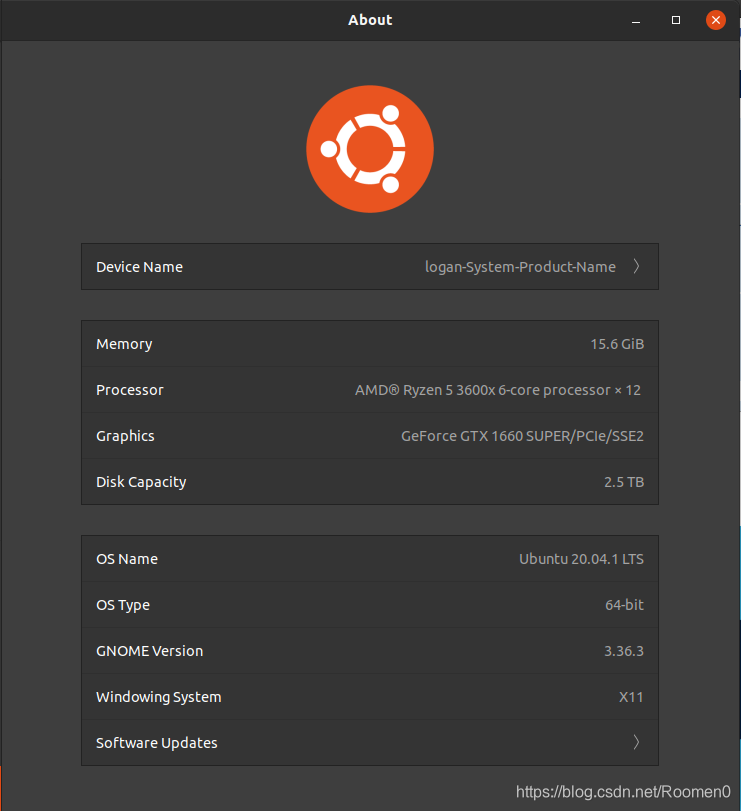This screenshot has width=741, height=811.
Task: Minimize the About window
Action: 636,22
